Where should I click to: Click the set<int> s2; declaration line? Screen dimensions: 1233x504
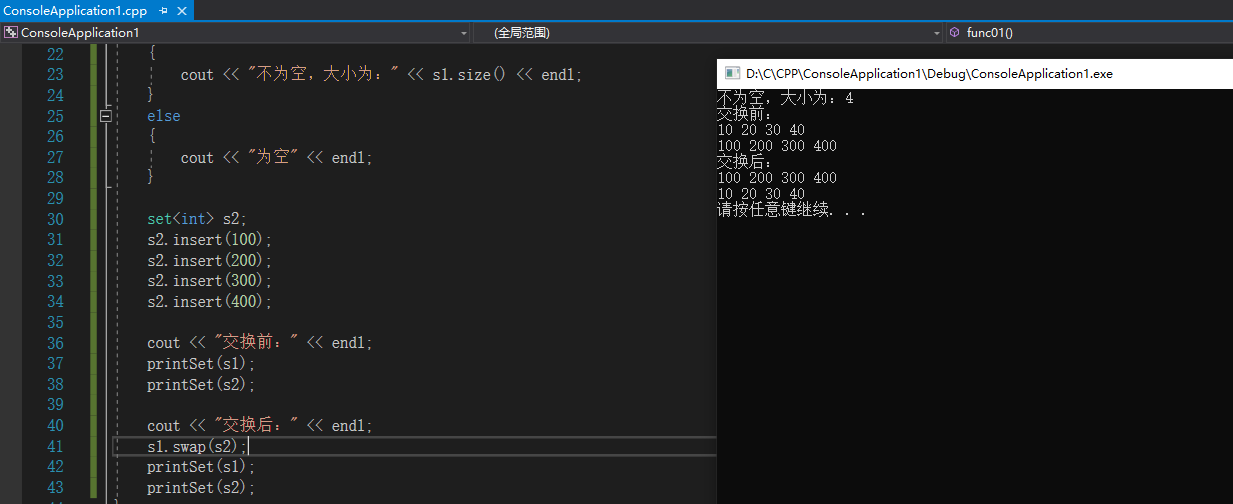point(196,219)
